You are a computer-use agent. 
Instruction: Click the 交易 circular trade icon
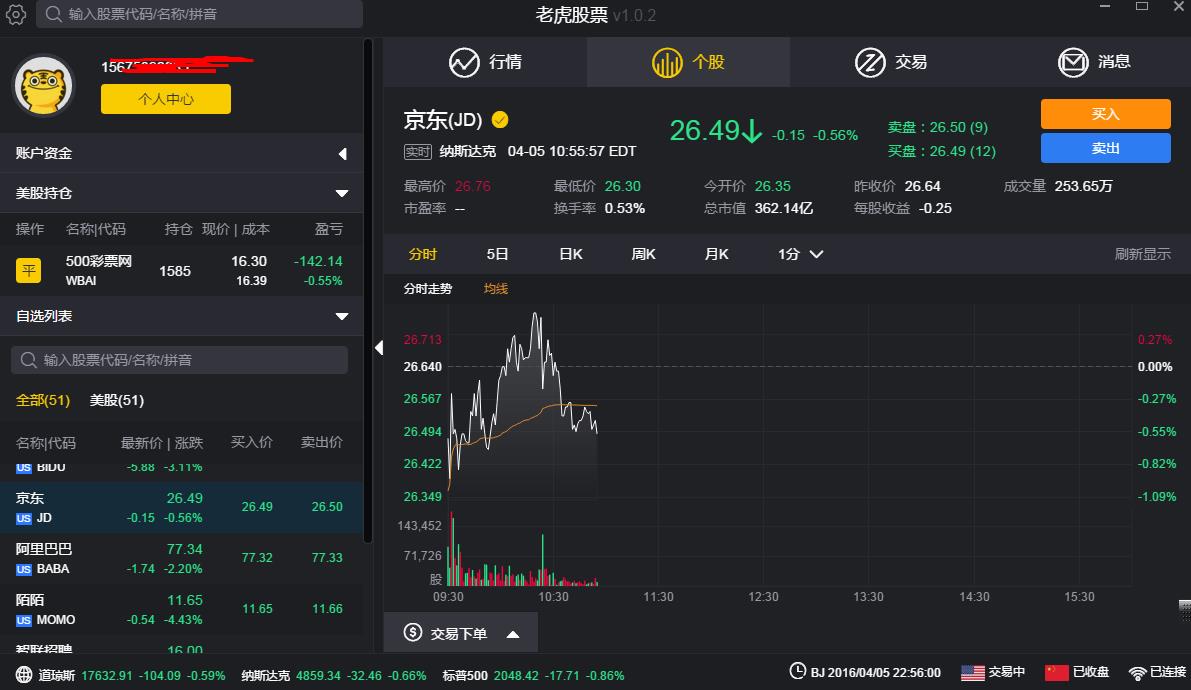coord(870,62)
